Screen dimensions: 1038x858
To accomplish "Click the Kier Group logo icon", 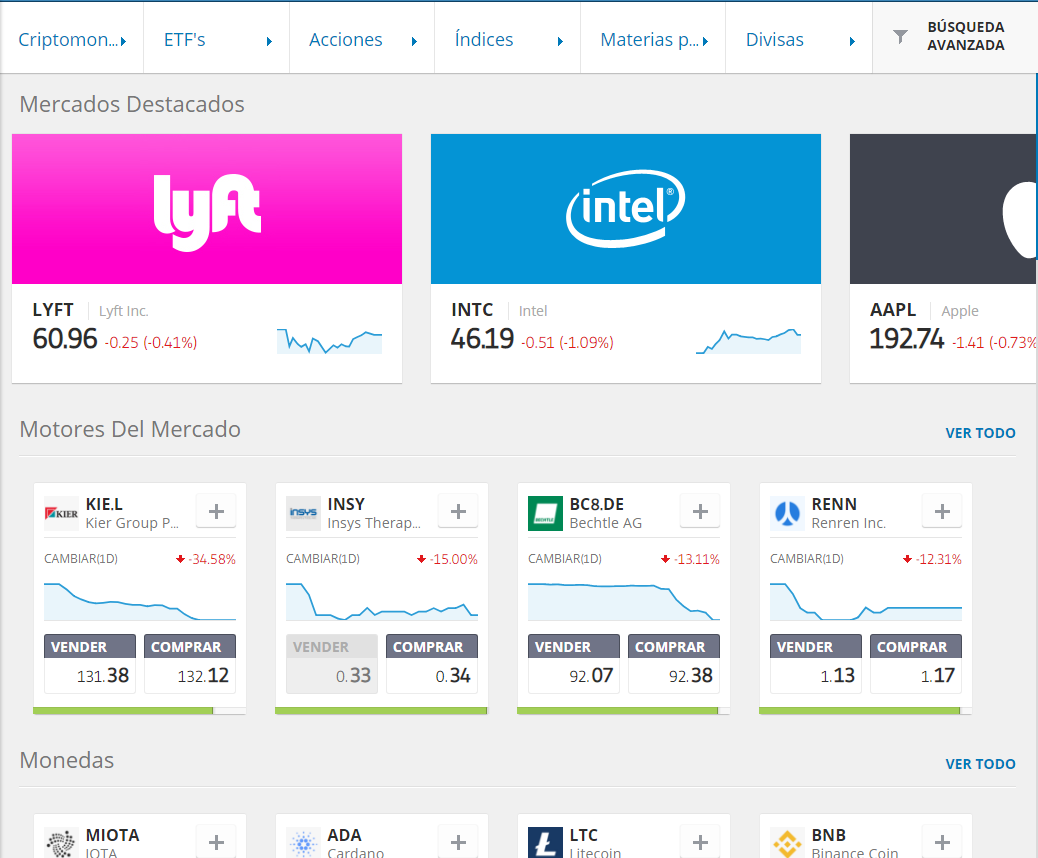I will (62, 514).
